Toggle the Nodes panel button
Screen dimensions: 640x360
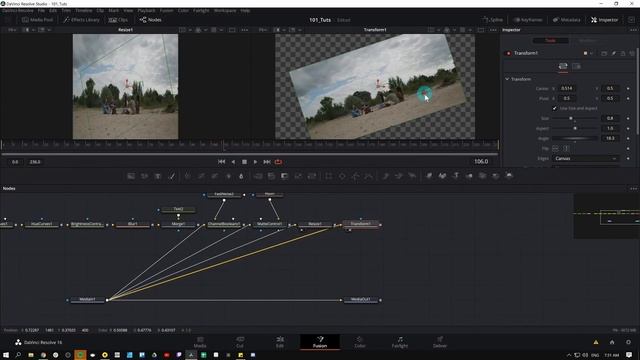pyautogui.click(x=151, y=20)
